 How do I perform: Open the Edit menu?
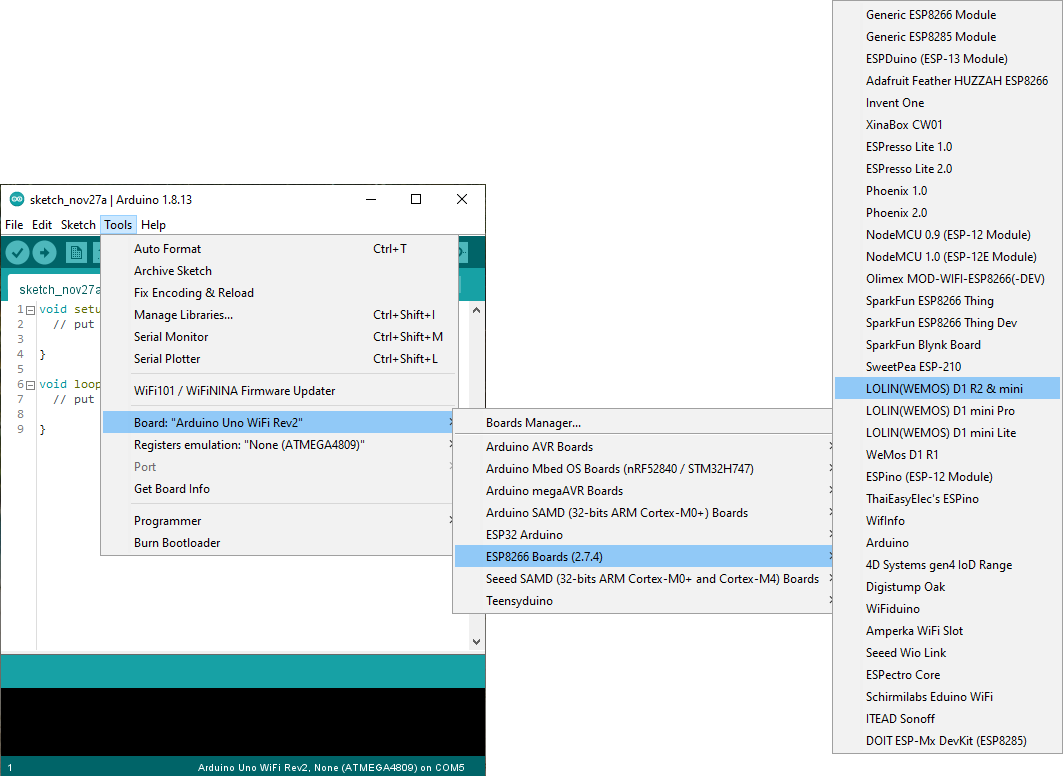[x=42, y=225]
